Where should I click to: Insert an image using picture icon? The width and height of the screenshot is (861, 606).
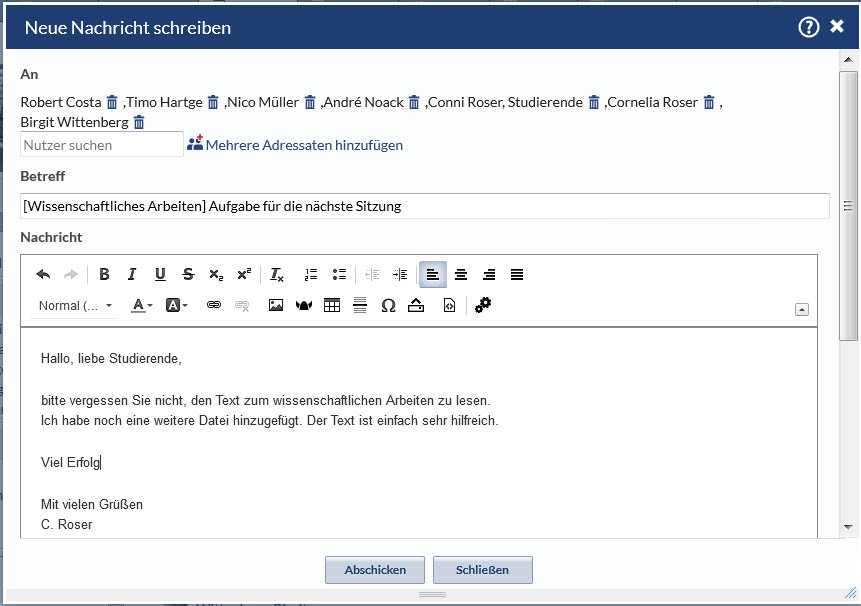pos(276,306)
